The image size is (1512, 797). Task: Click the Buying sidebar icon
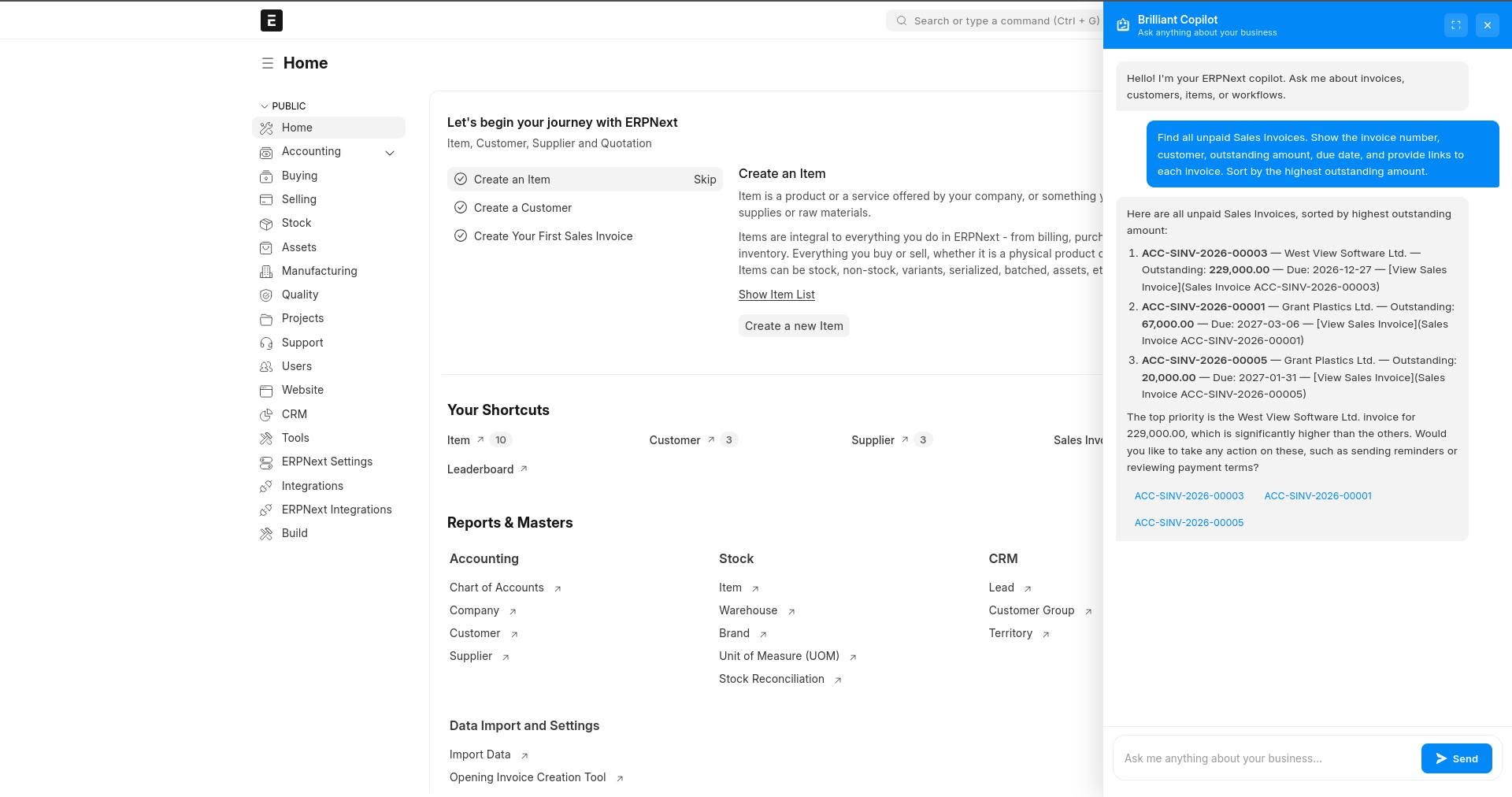pyautogui.click(x=266, y=176)
